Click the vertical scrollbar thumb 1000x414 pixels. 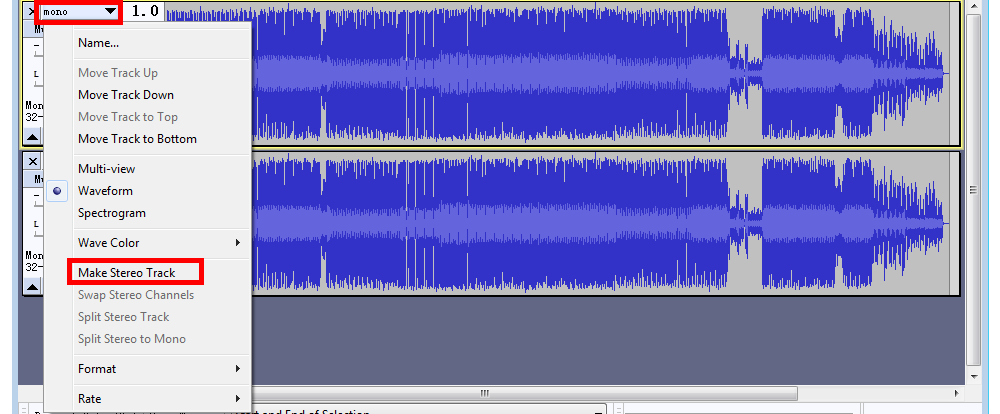pos(973,189)
